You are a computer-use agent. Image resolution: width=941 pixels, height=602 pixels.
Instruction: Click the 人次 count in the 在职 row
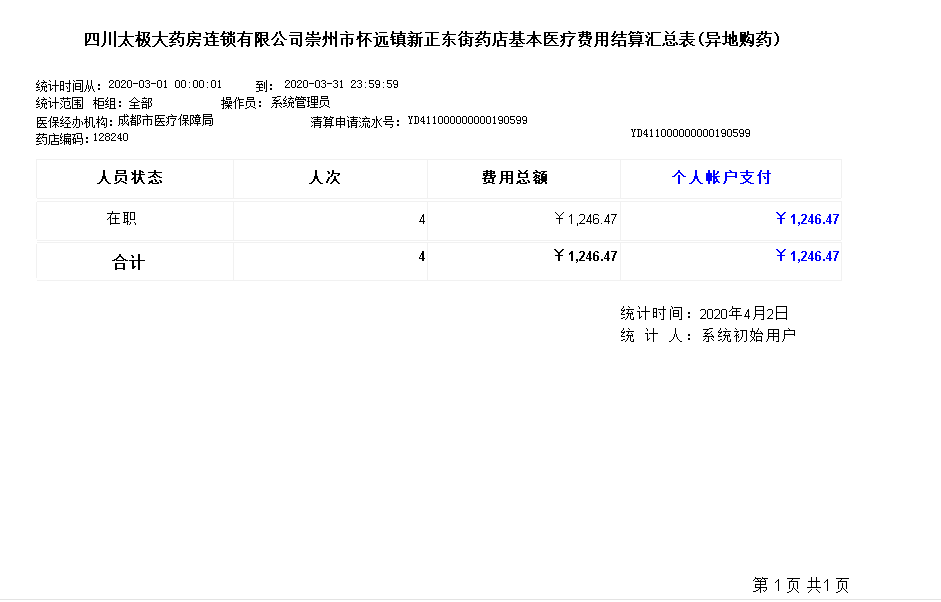click(x=422, y=220)
